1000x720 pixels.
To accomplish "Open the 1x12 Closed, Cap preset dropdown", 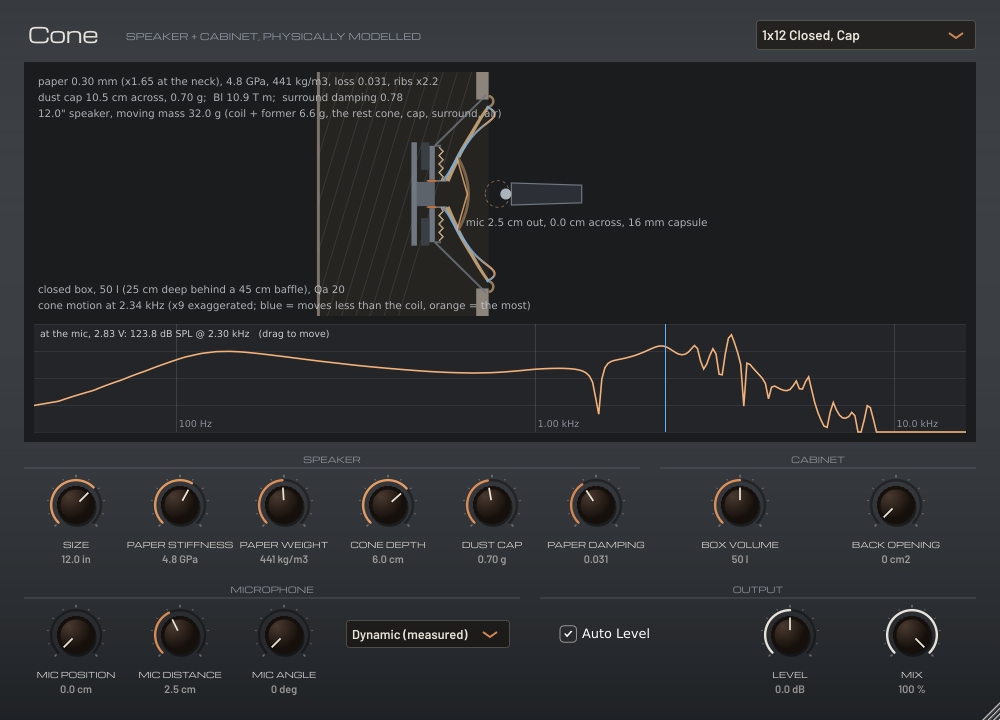I will click(865, 35).
